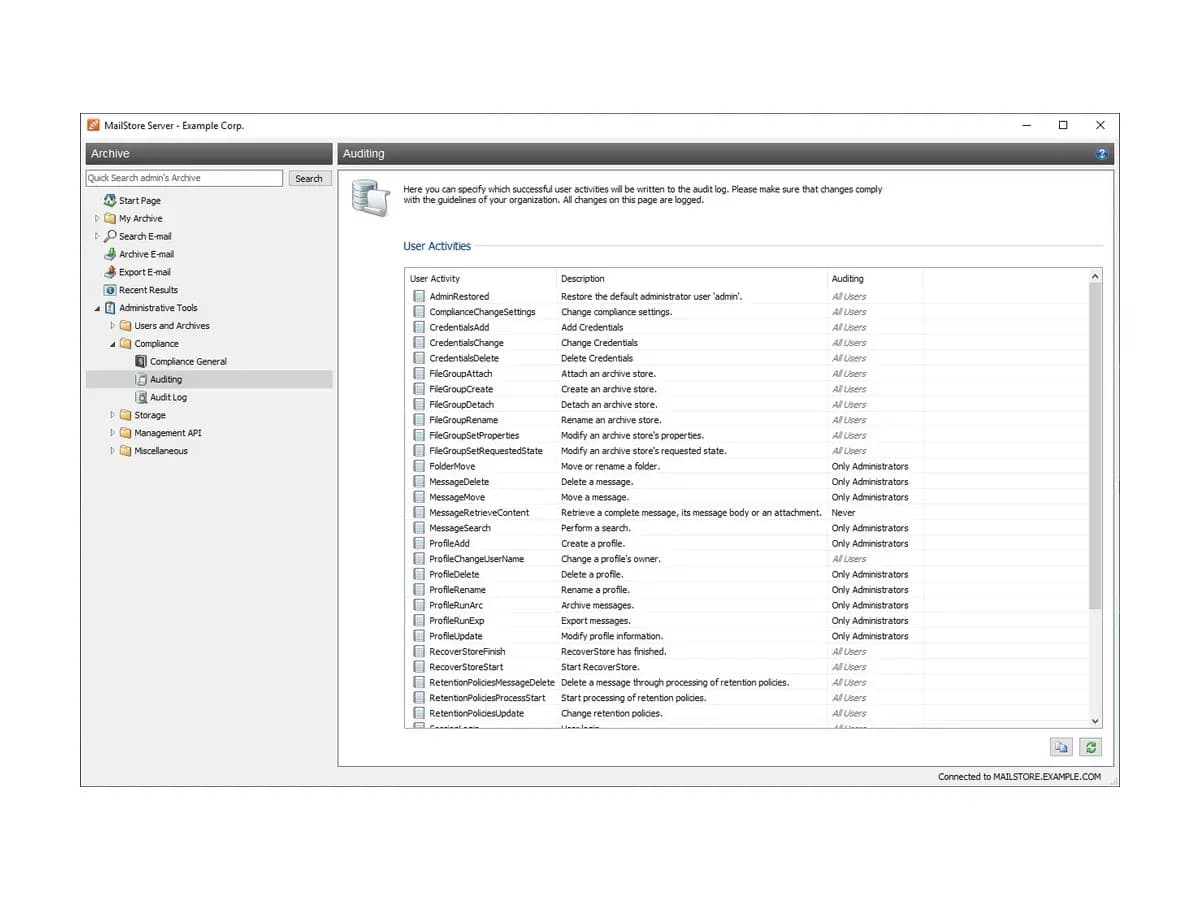The height and width of the screenshot is (900, 1200).
Task: Select the MessageRetrieveContent activity row
Action: coord(747,513)
